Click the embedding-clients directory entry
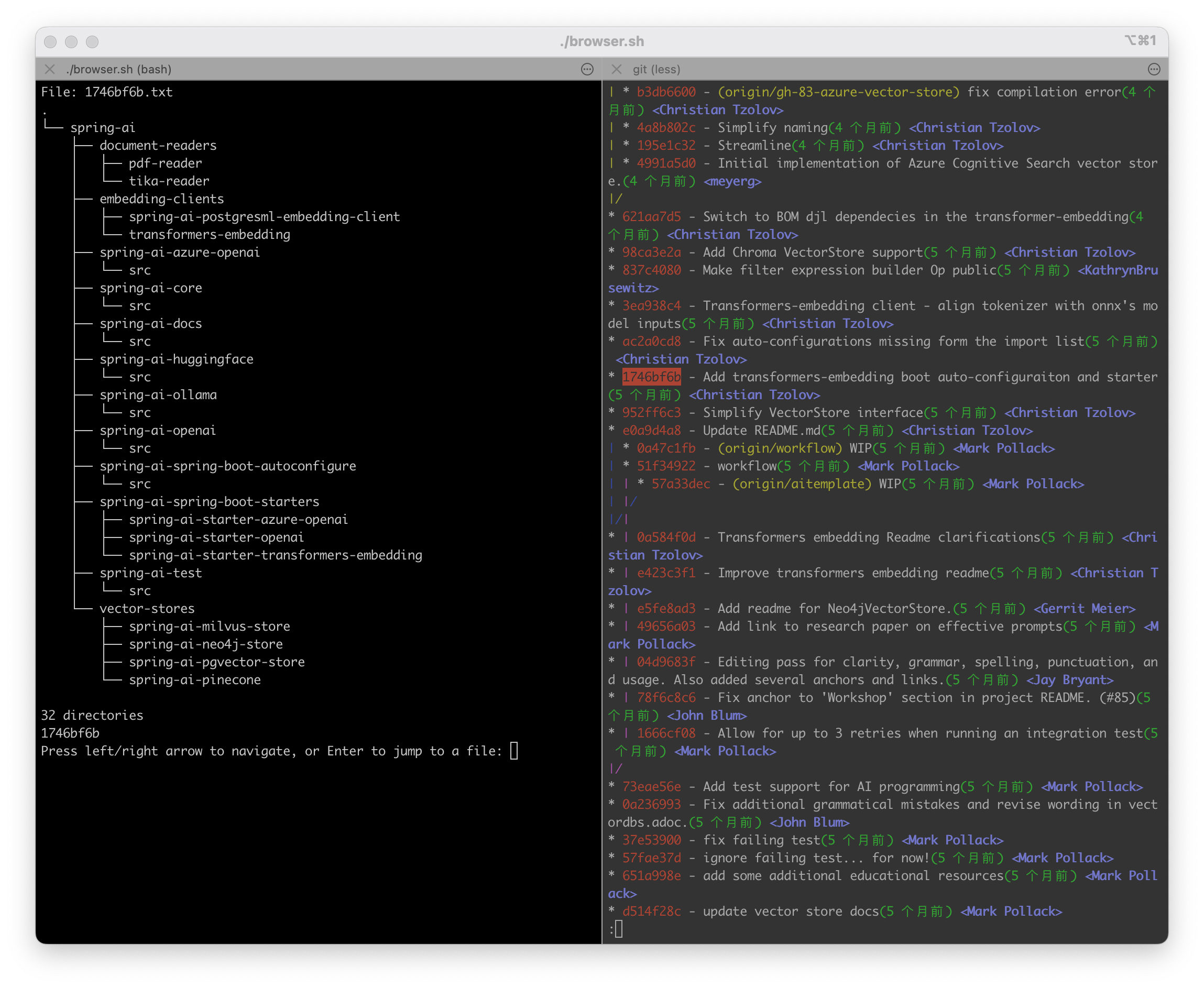This screenshot has height=988, width=1204. pos(162,199)
